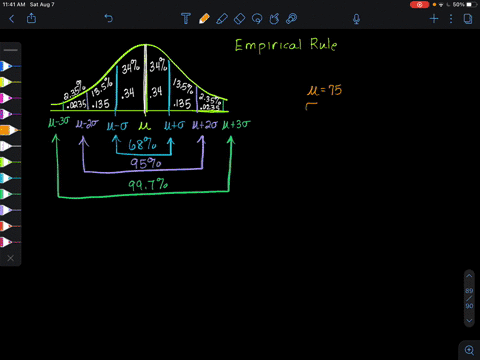Screen dimensions: 480x360
Task: Pick the lime green pen
Action: click(10, 162)
